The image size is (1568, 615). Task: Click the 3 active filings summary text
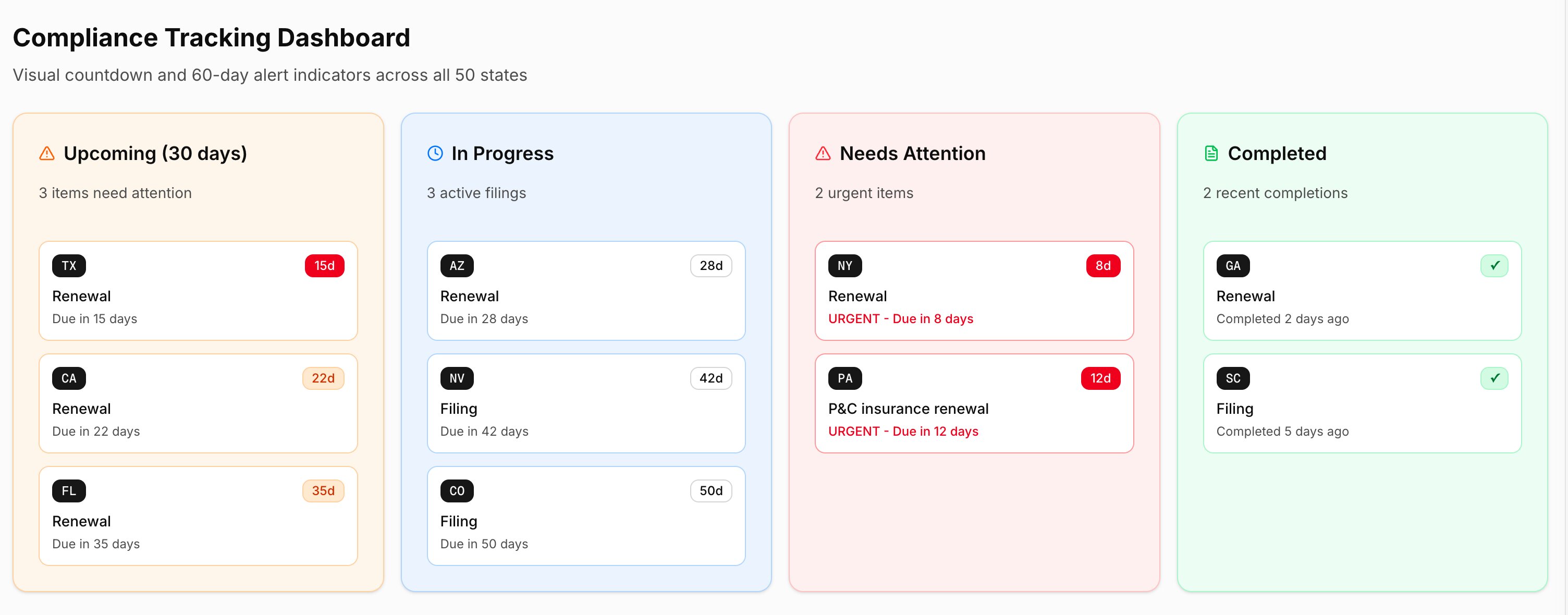click(476, 193)
